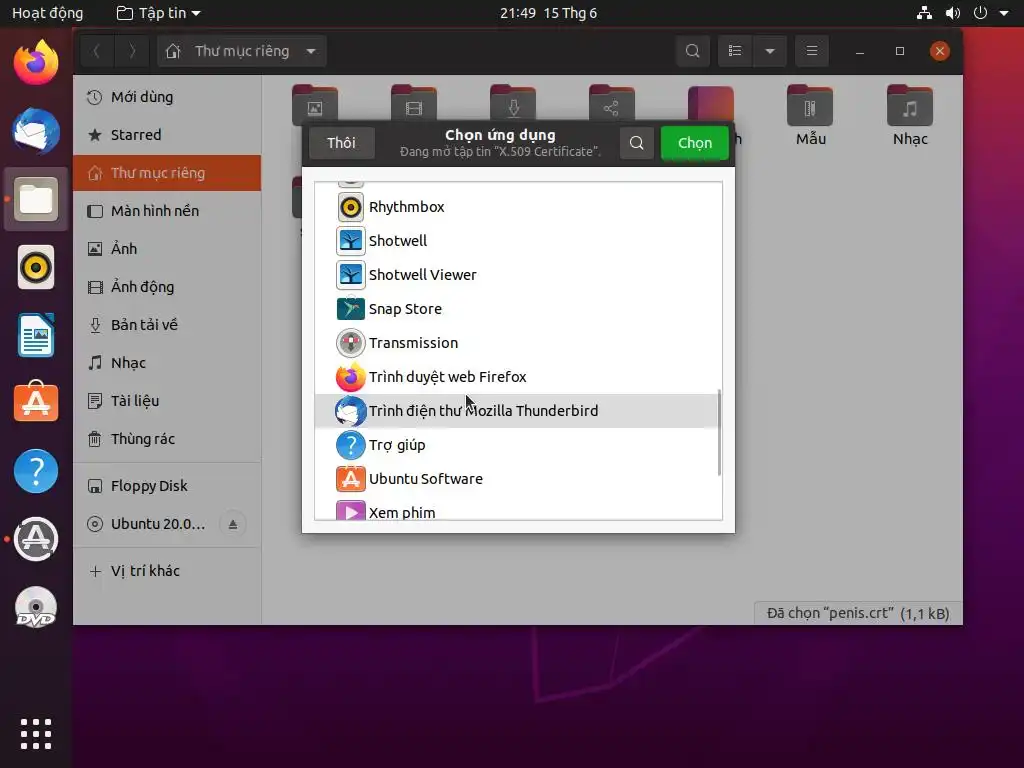Viewport: 1024px width, 768px height.
Task: Click the videos folder thumbnail
Action: pos(414,104)
